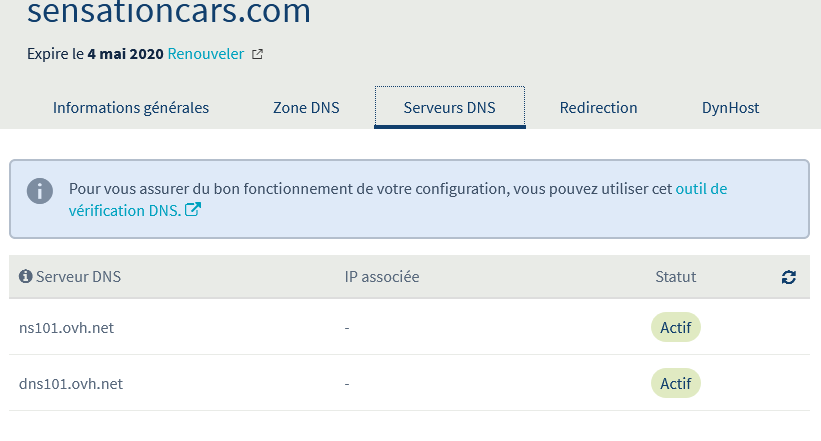Screen dimensions: 821x441
Task: Open the DynHost tab
Action: (730, 108)
